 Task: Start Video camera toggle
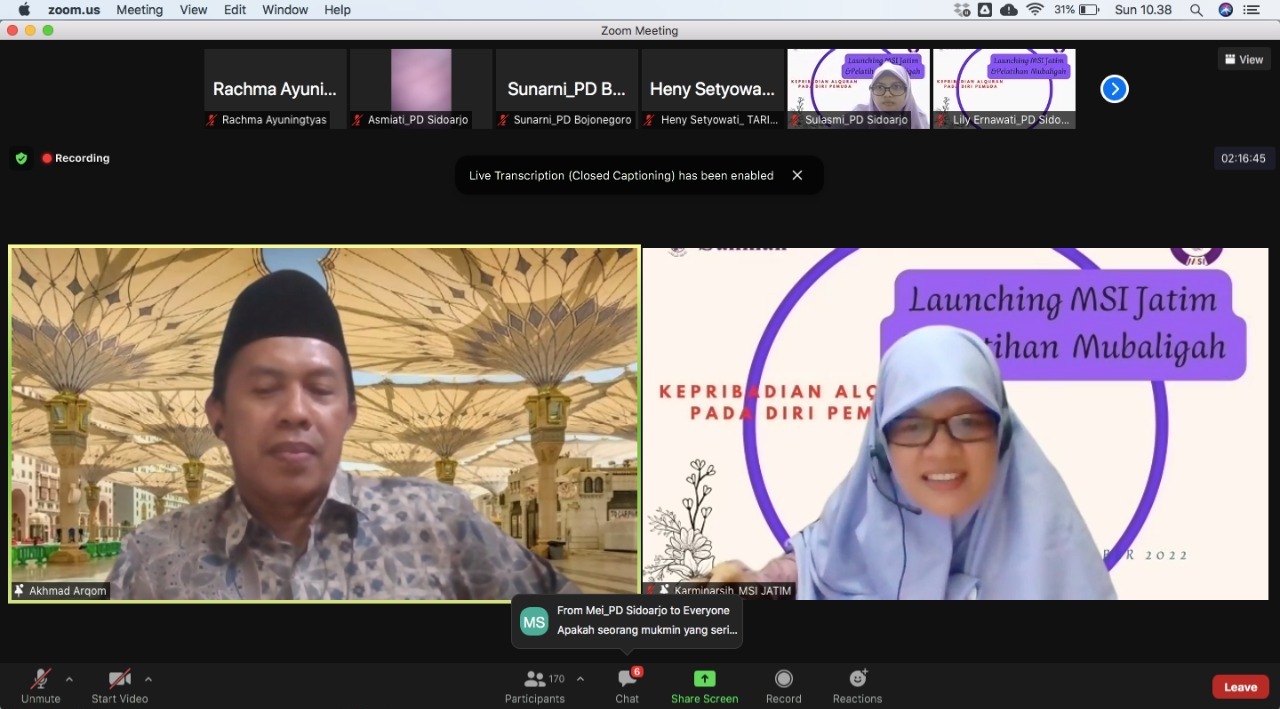pyautogui.click(x=119, y=679)
